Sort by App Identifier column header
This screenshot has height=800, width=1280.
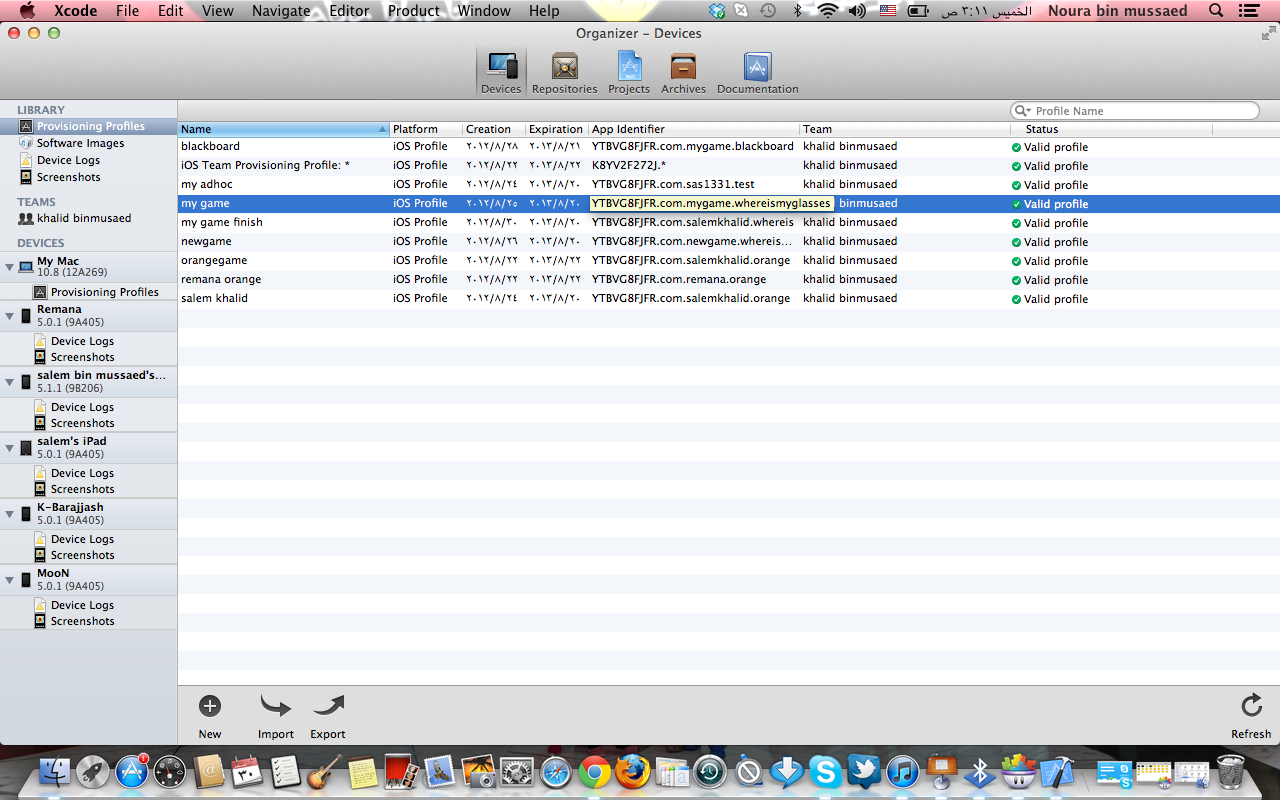[694, 129]
